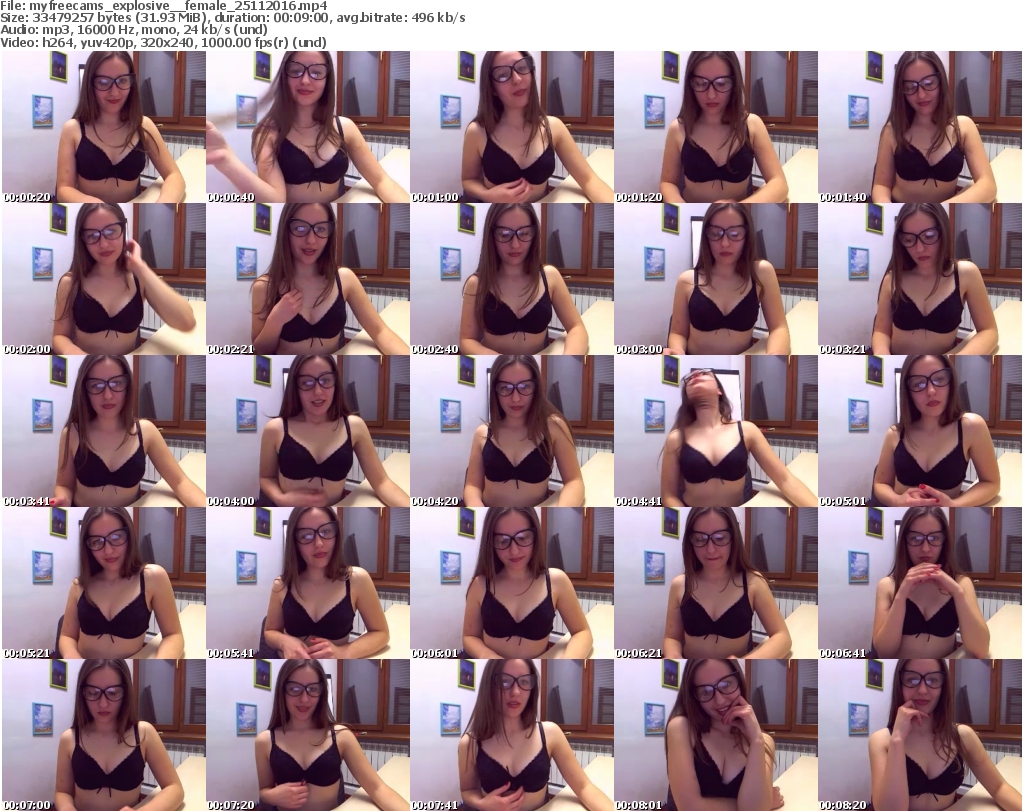The image size is (1024, 811).
Task: Click the Video h264 info line
Action: 163,42
